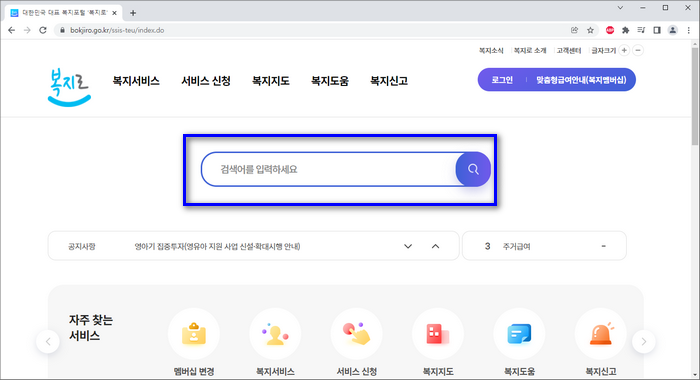
Task: Bookmark this page with star icon
Action: 590,30
